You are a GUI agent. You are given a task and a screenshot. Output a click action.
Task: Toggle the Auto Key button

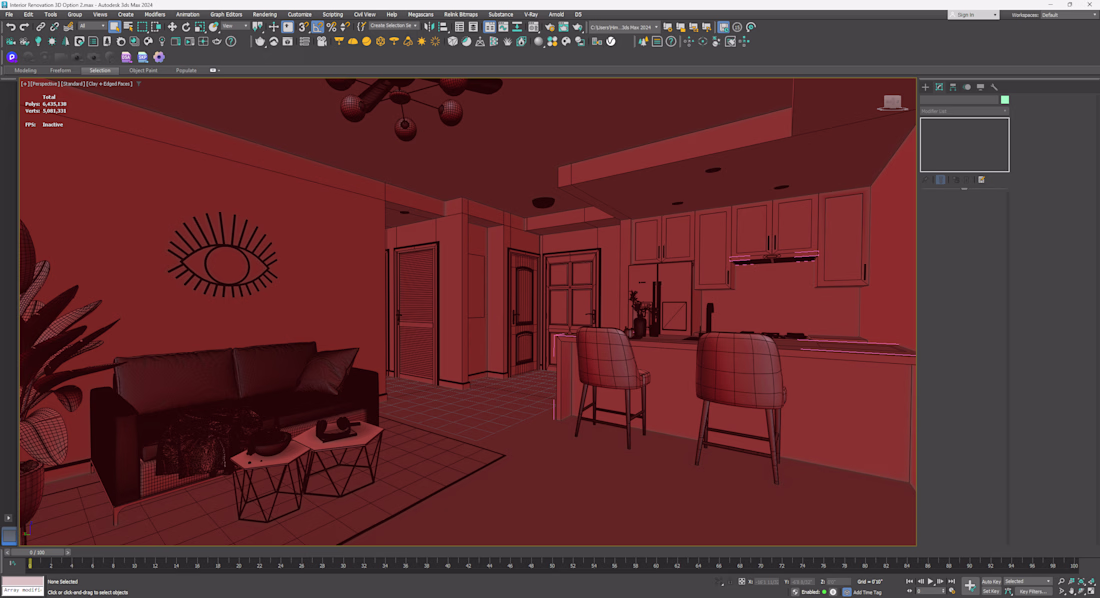(x=991, y=581)
